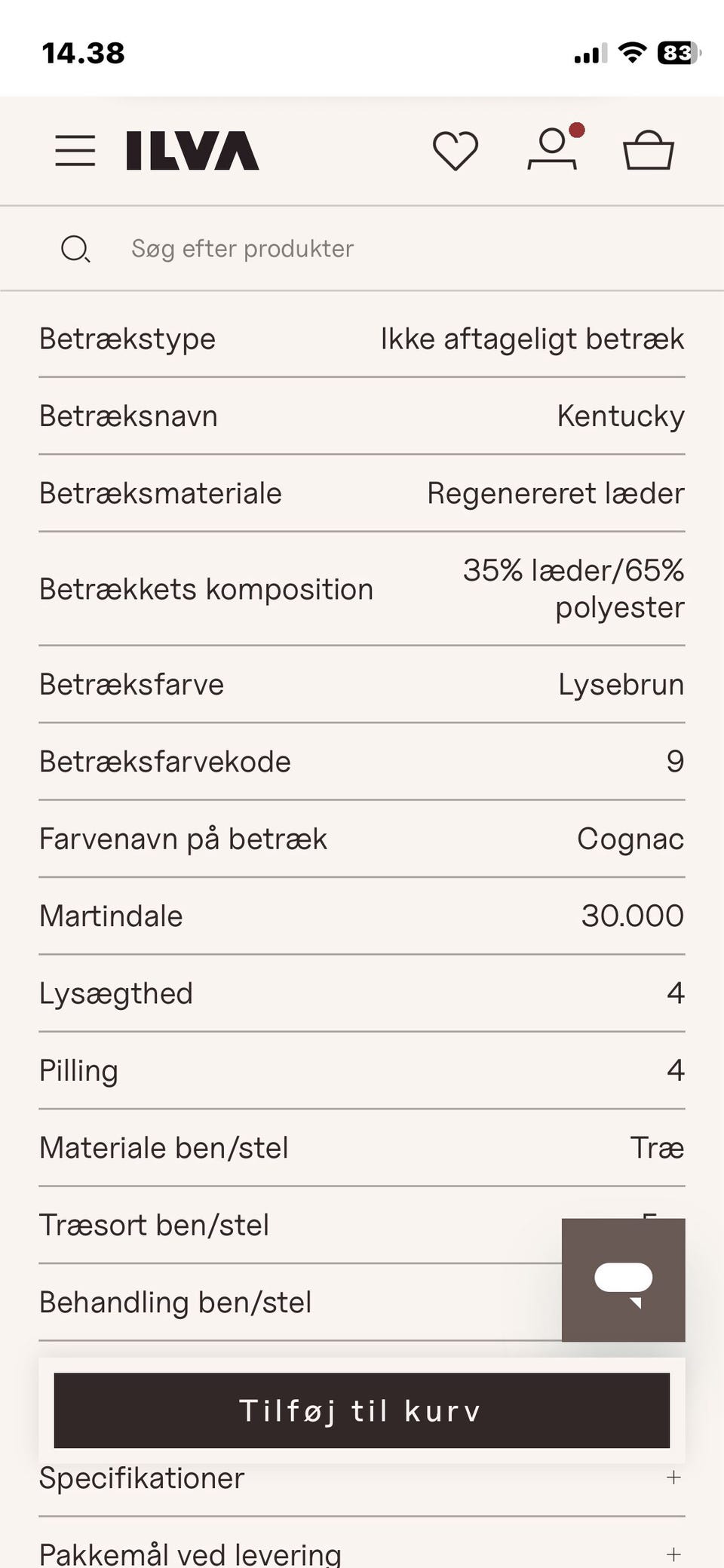The width and height of the screenshot is (724, 1568).
Task: Tap the plus next to Specifikationer
Action: (673, 1477)
